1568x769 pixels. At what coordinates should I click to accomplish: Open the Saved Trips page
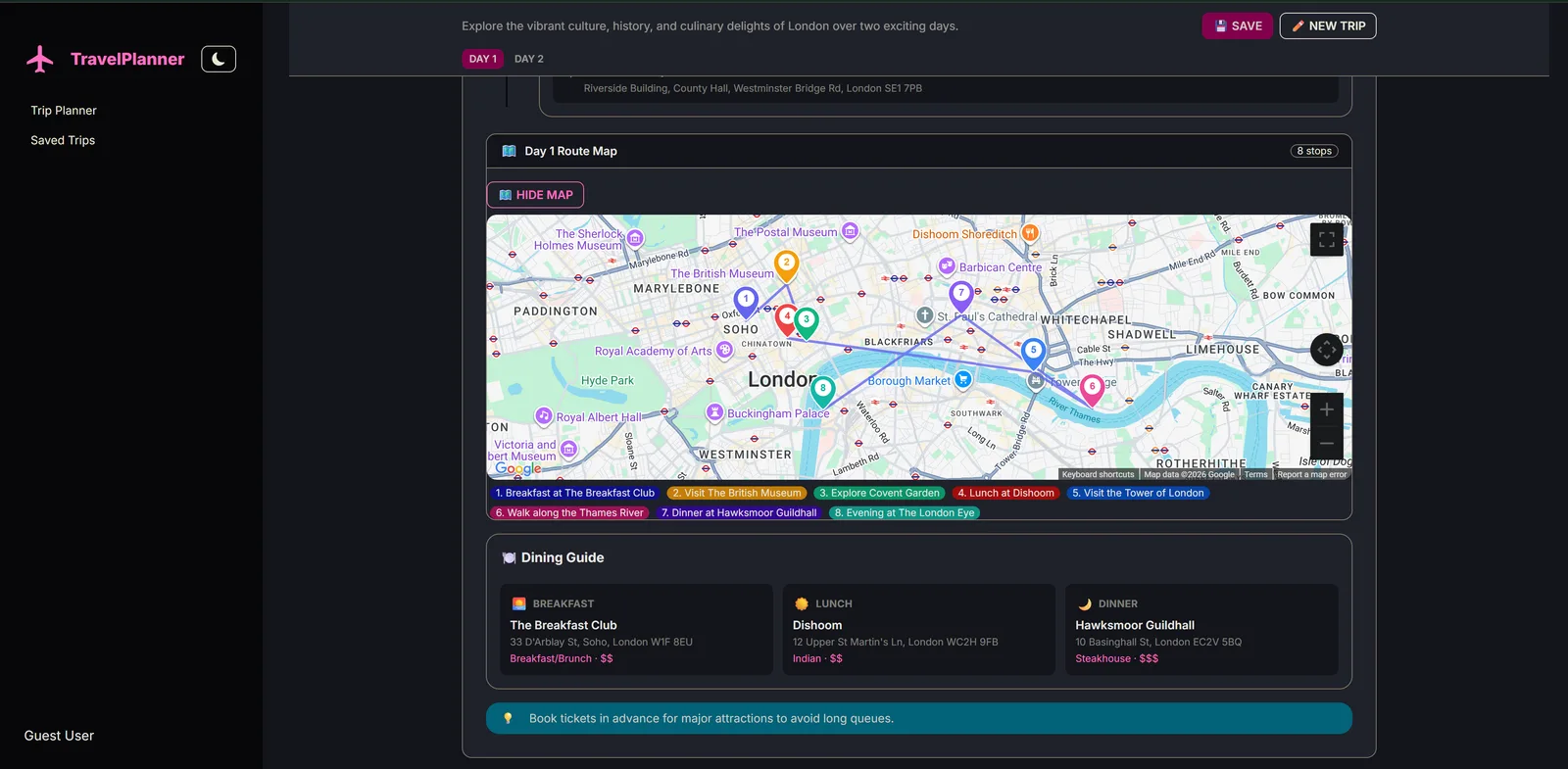pos(63,140)
